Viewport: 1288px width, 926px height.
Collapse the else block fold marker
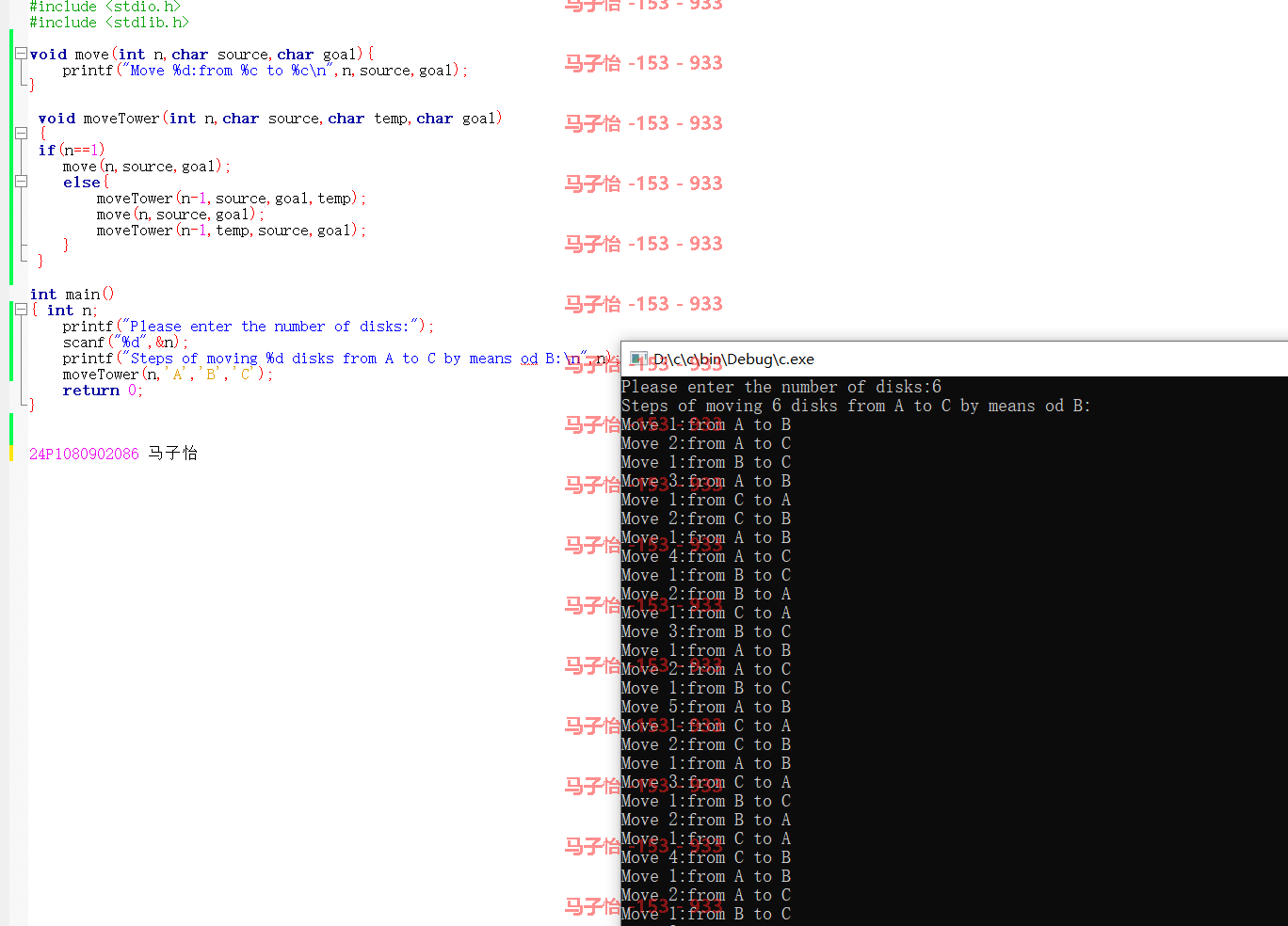click(x=21, y=182)
